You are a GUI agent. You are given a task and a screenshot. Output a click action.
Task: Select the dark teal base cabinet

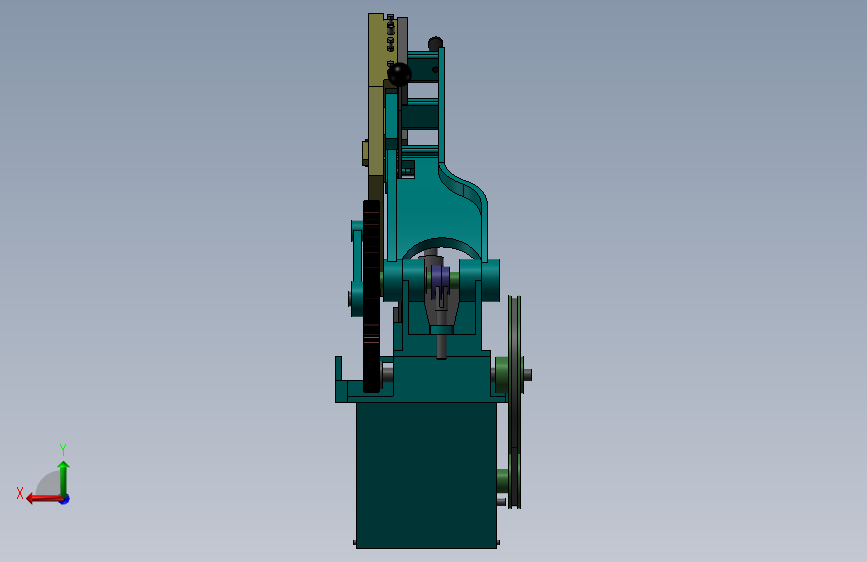click(426, 475)
